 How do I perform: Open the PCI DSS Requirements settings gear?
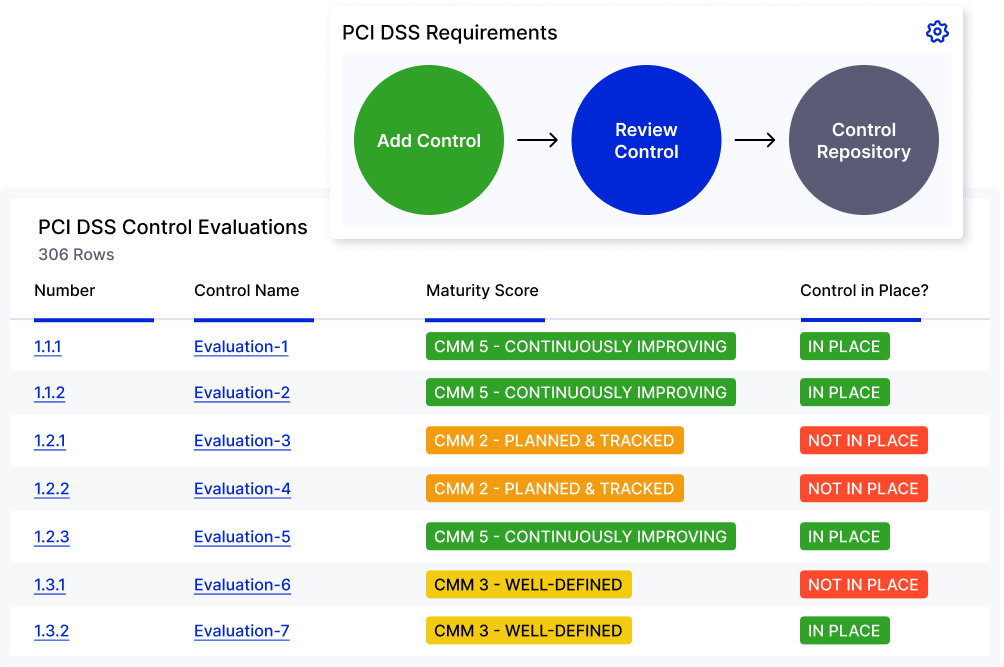[x=937, y=31]
